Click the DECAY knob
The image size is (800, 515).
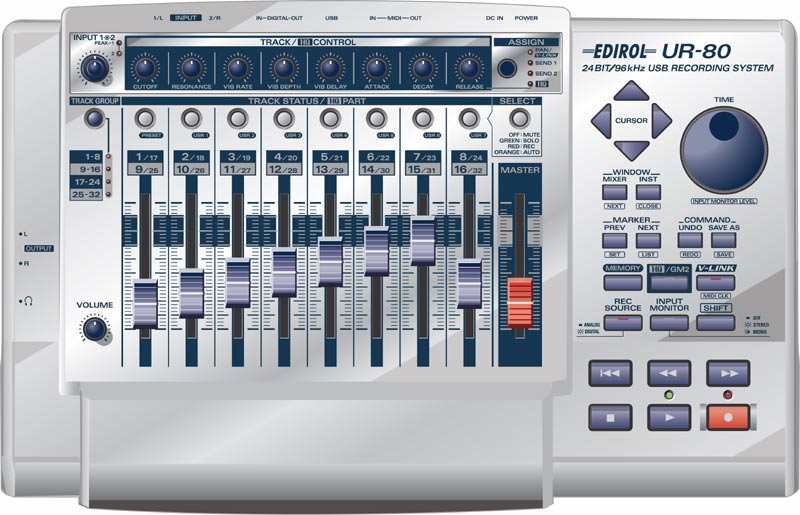click(422, 68)
